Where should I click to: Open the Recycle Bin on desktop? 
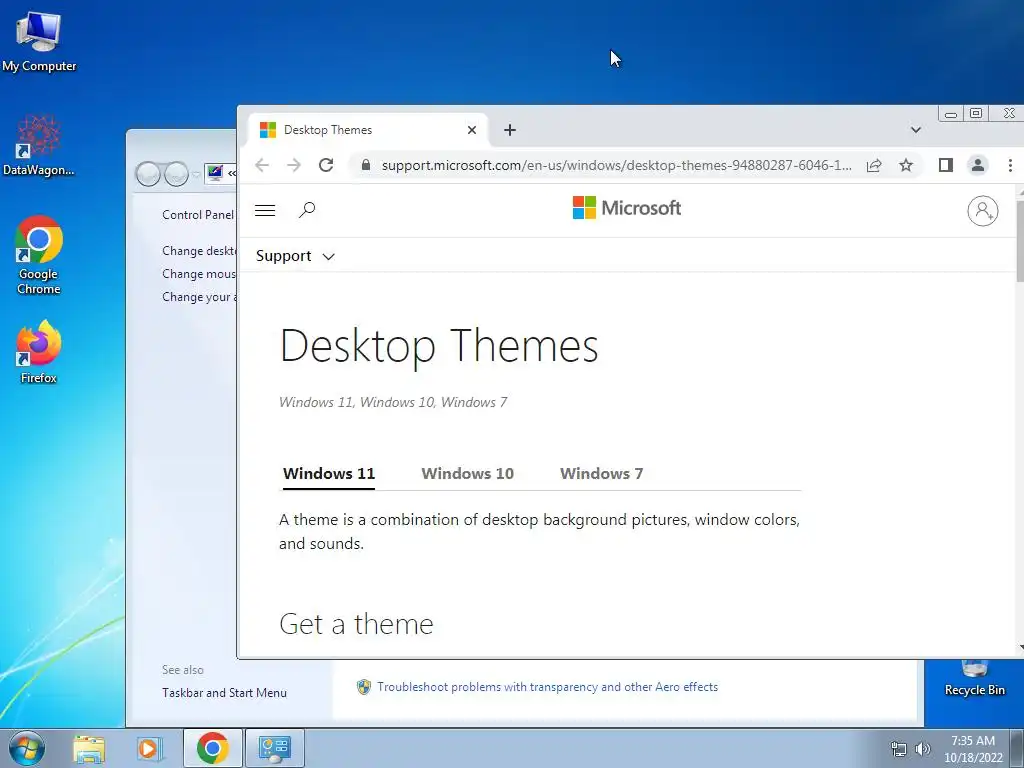coord(974,679)
